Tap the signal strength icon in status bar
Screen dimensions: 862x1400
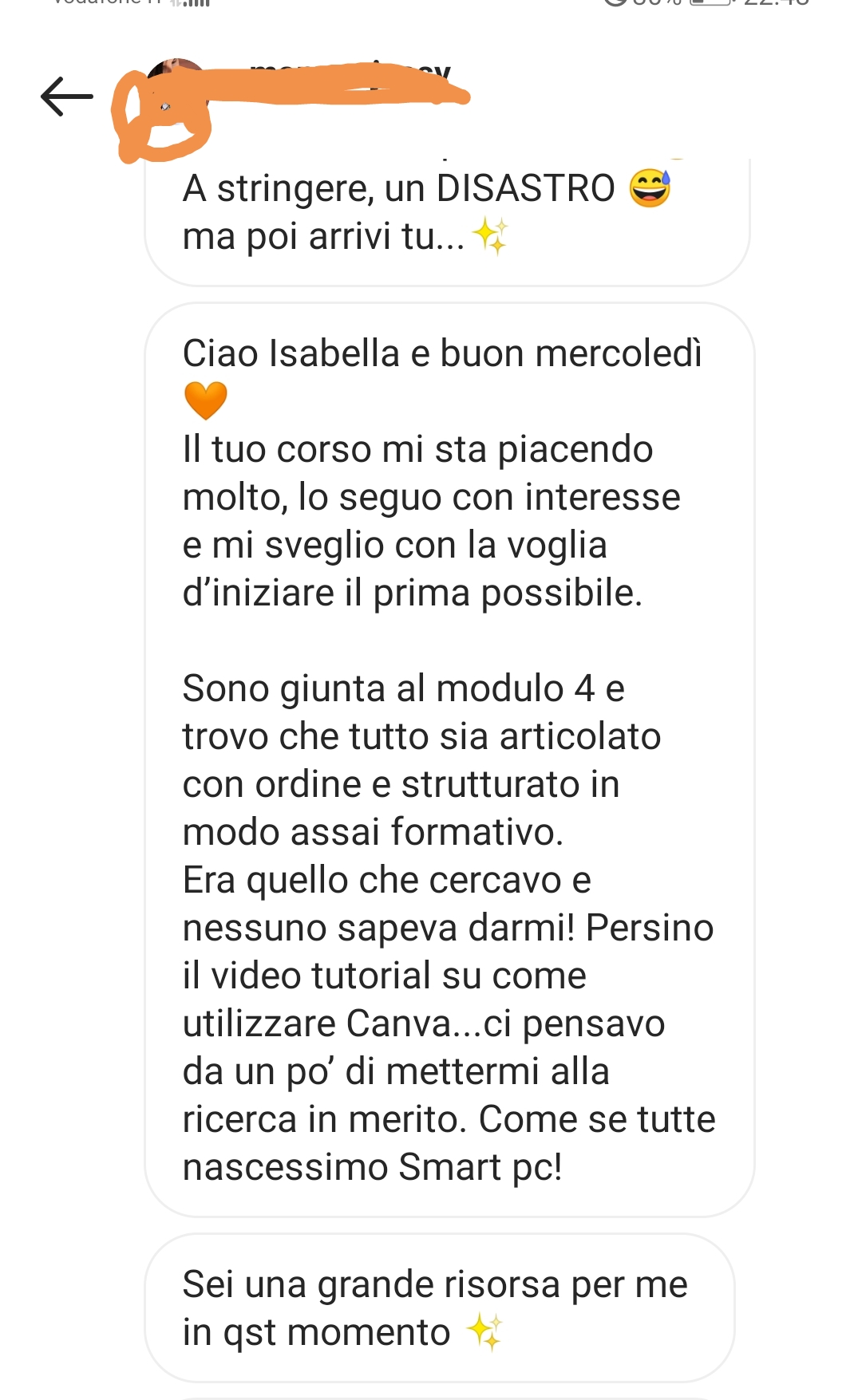[x=190, y=2]
